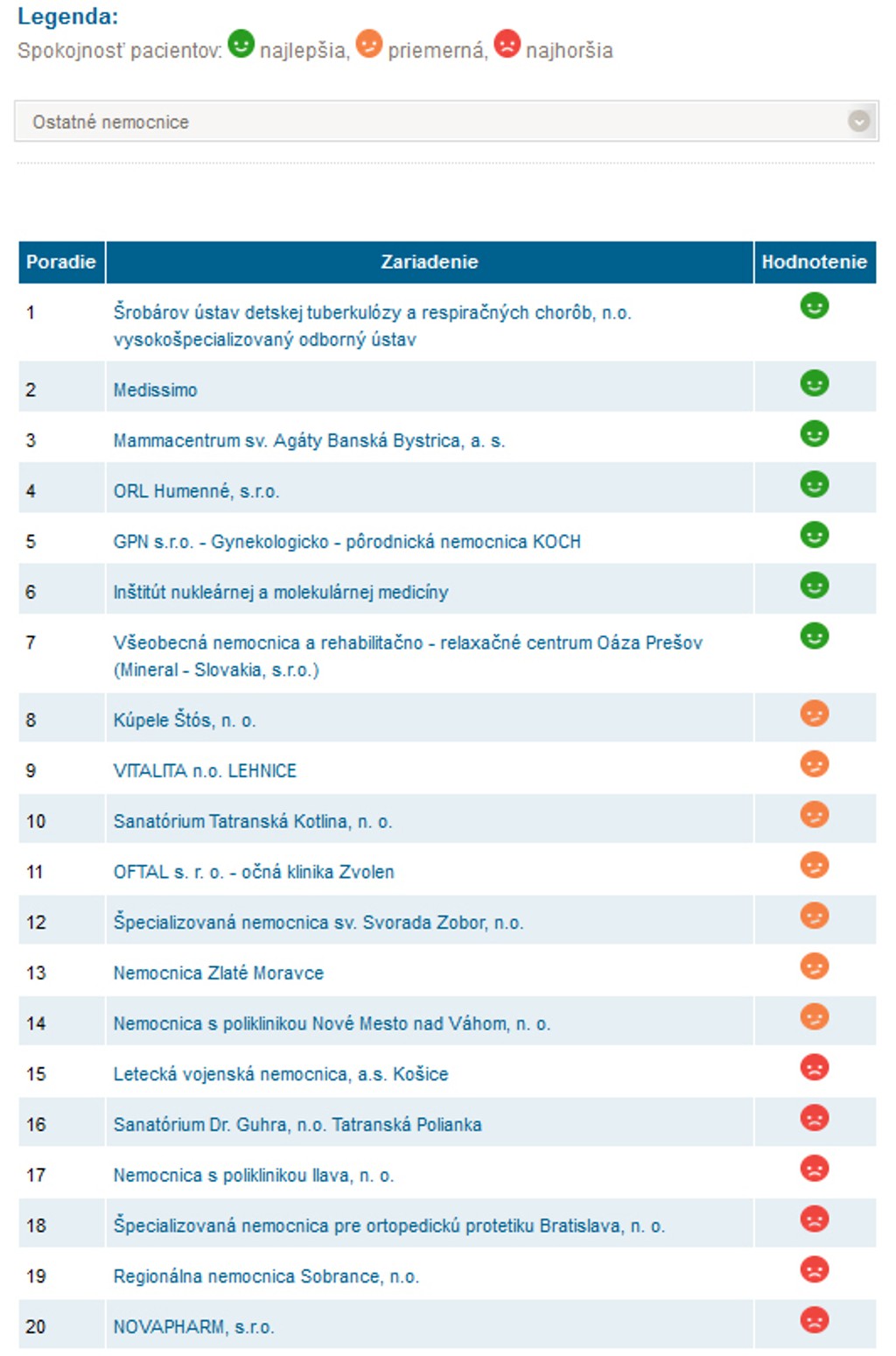Open Sanatórium Tatranská Kotlina link
896x1356 pixels.
coord(252,822)
